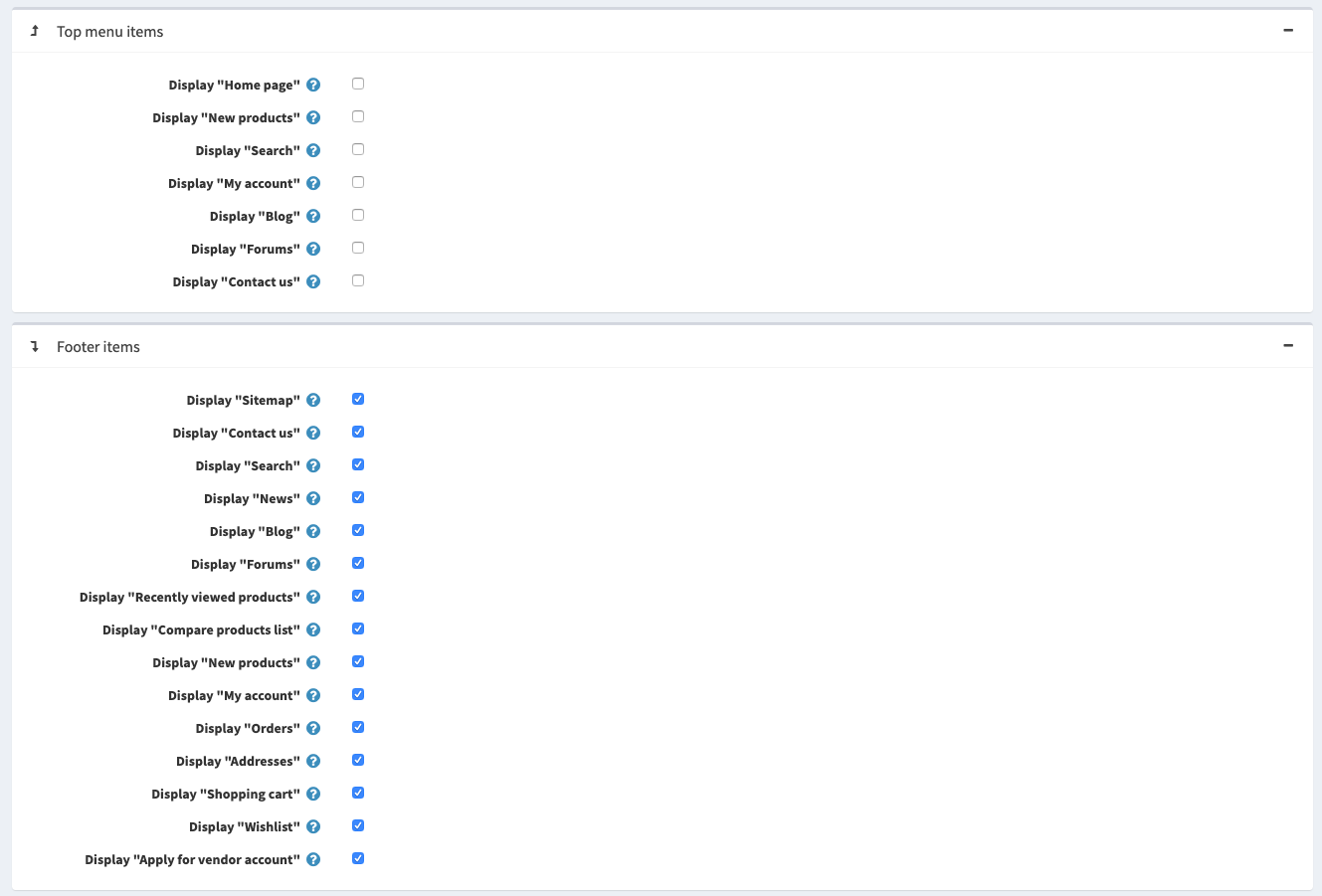
Task: Open help tooltip for Display "Sitemap"
Action: 313,399
